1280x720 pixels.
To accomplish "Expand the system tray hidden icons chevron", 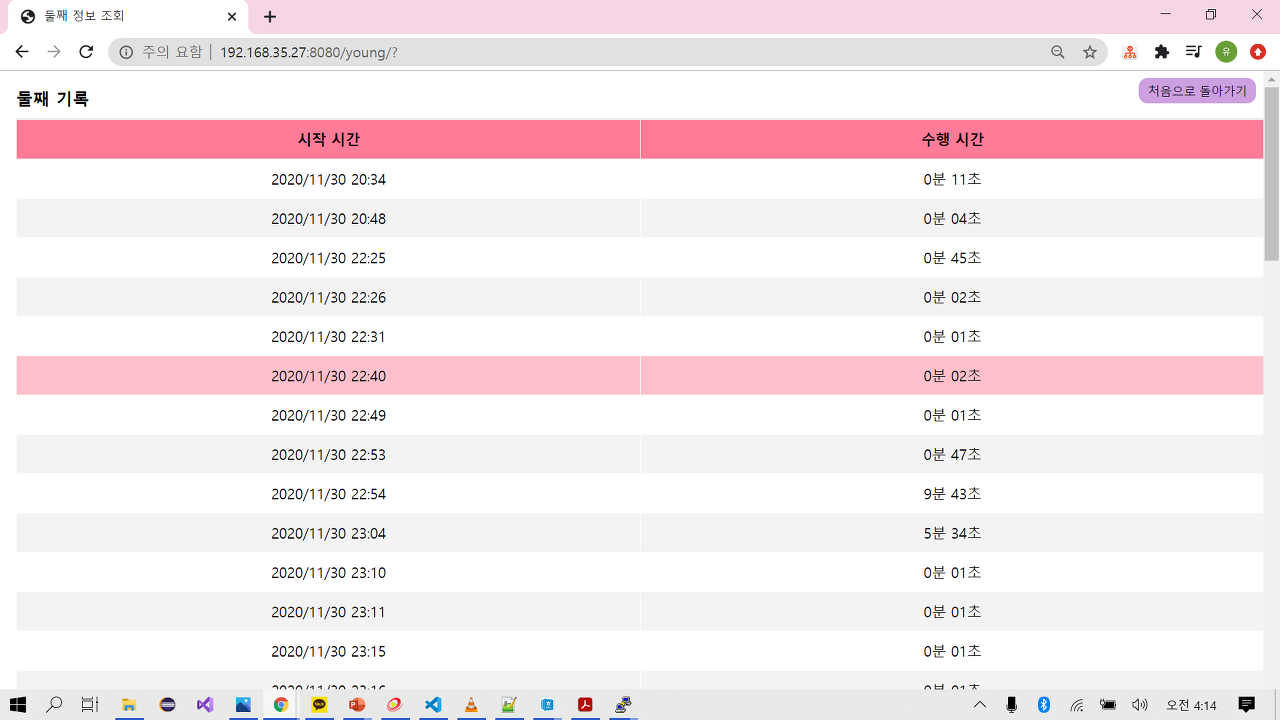I will pyautogui.click(x=980, y=705).
